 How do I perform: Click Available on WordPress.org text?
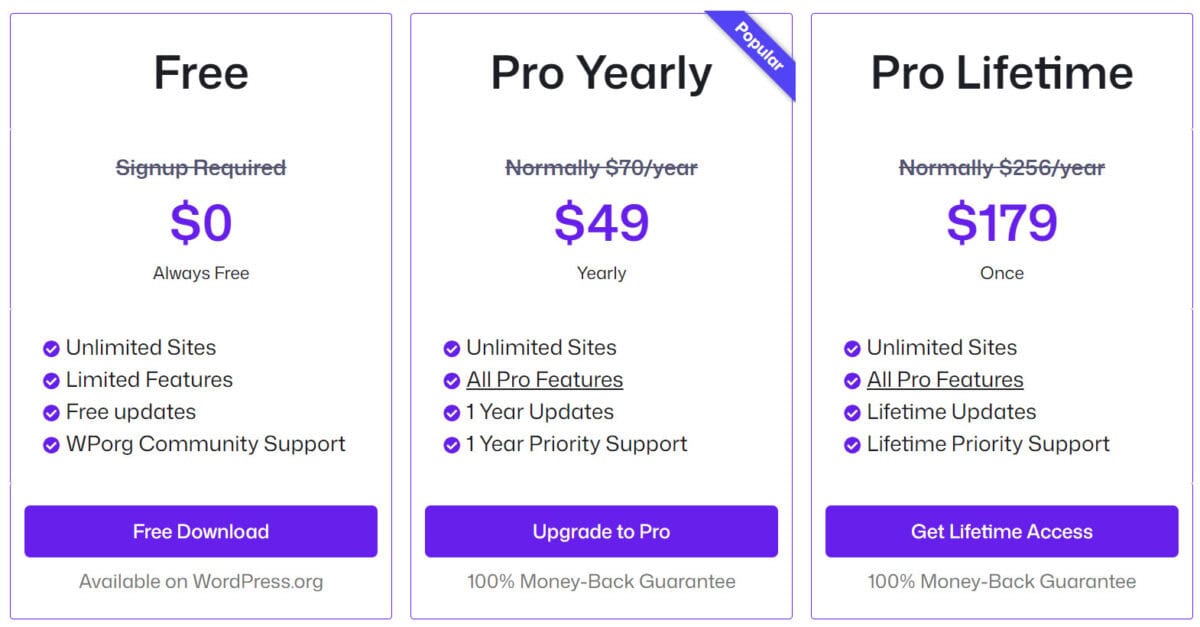[x=201, y=581]
